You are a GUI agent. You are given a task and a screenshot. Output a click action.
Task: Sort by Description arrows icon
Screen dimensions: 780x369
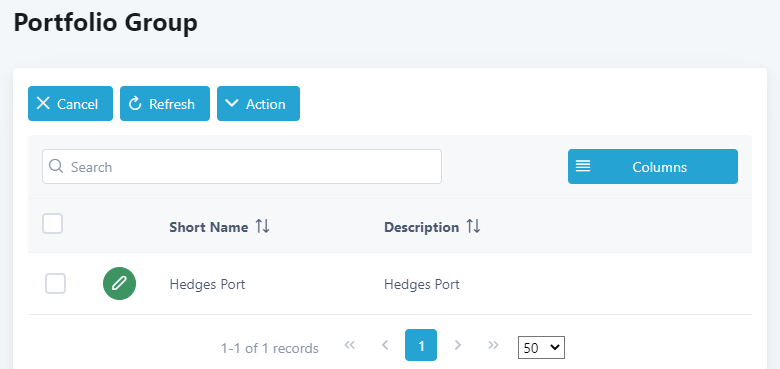474,227
